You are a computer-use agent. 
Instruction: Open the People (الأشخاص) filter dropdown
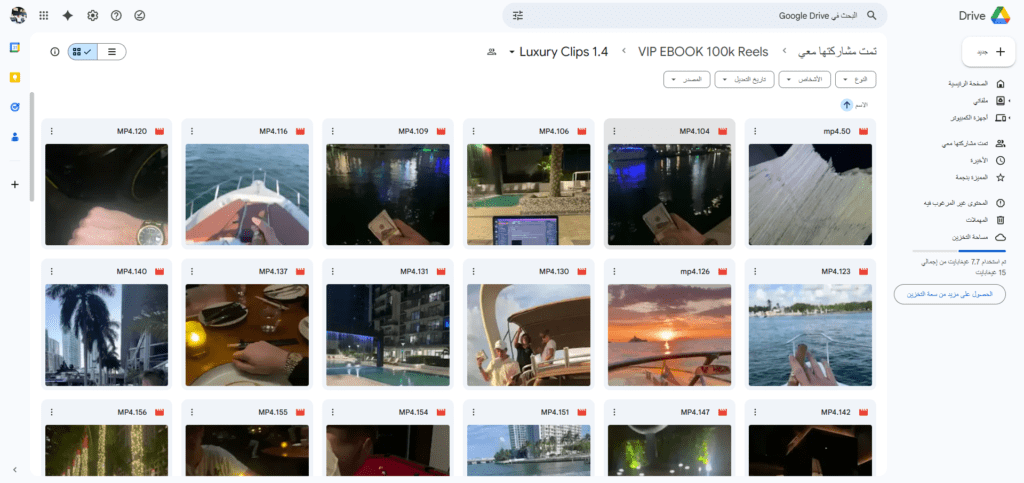pyautogui.click(x=803, y=79)
